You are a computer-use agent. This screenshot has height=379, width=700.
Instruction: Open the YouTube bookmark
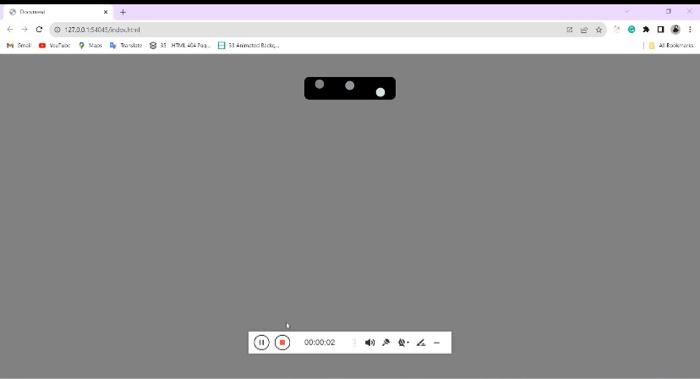click(54, 46)
